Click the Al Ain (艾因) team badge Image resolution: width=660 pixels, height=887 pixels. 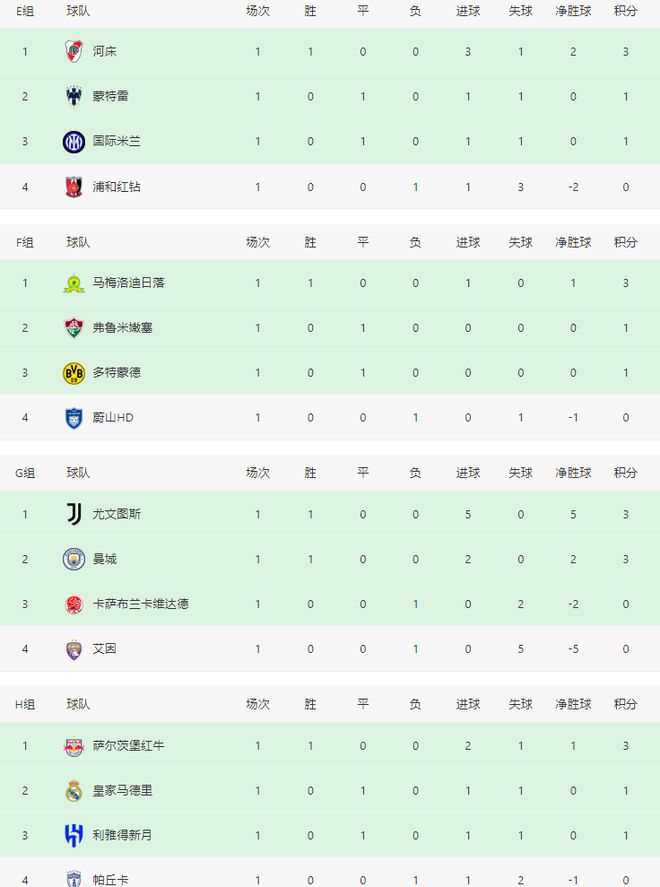pyautogui.click(x=74, y=649)
